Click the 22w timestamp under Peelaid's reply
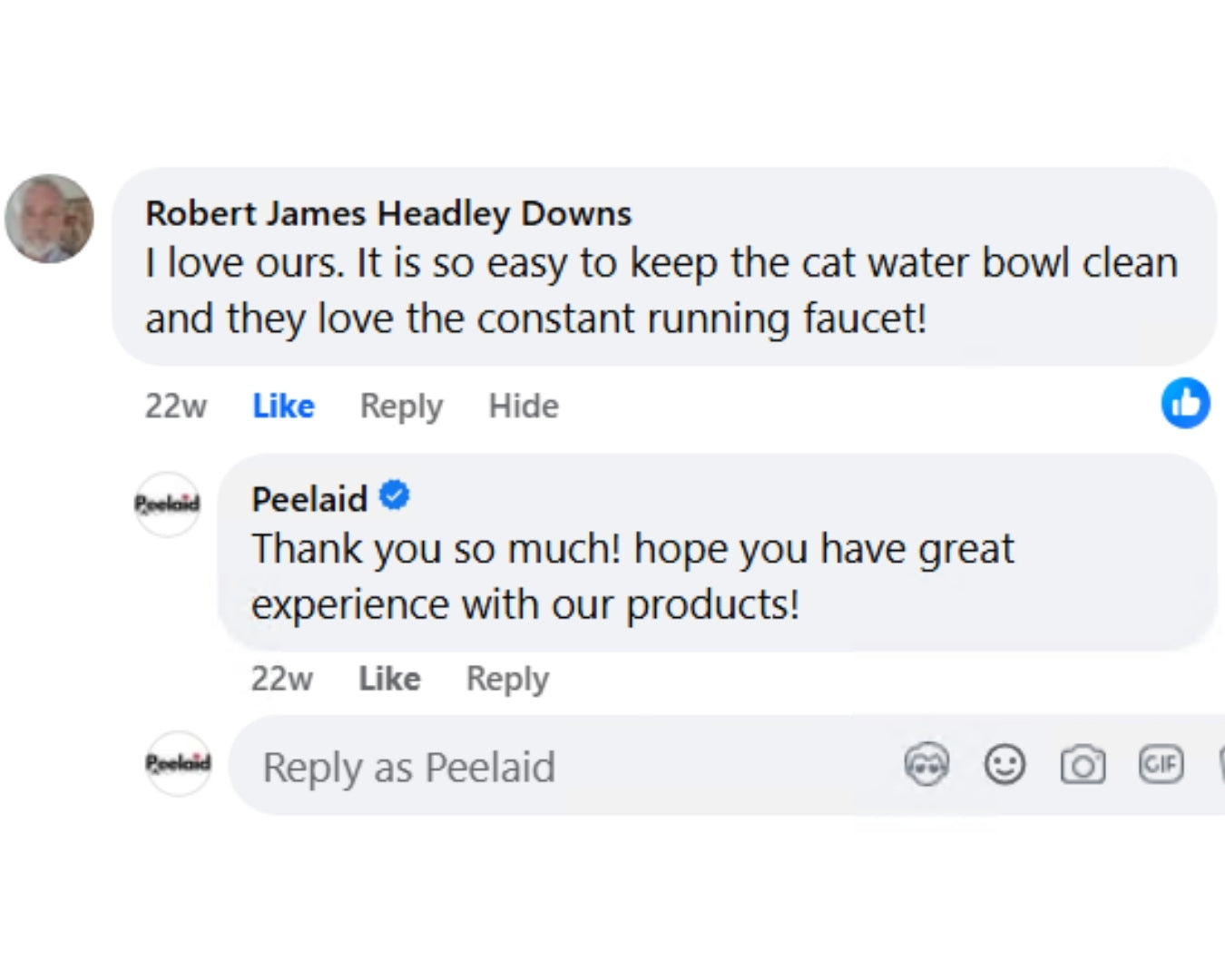The image size is (1225, 980). pos(282,679)
